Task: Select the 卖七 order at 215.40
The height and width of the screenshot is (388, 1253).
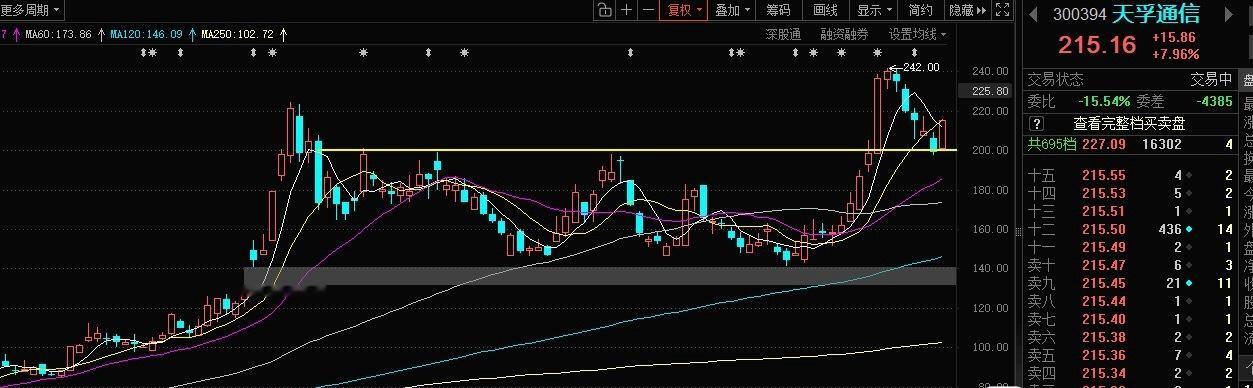Action: pyautogui.click(x=1131, y=319)
